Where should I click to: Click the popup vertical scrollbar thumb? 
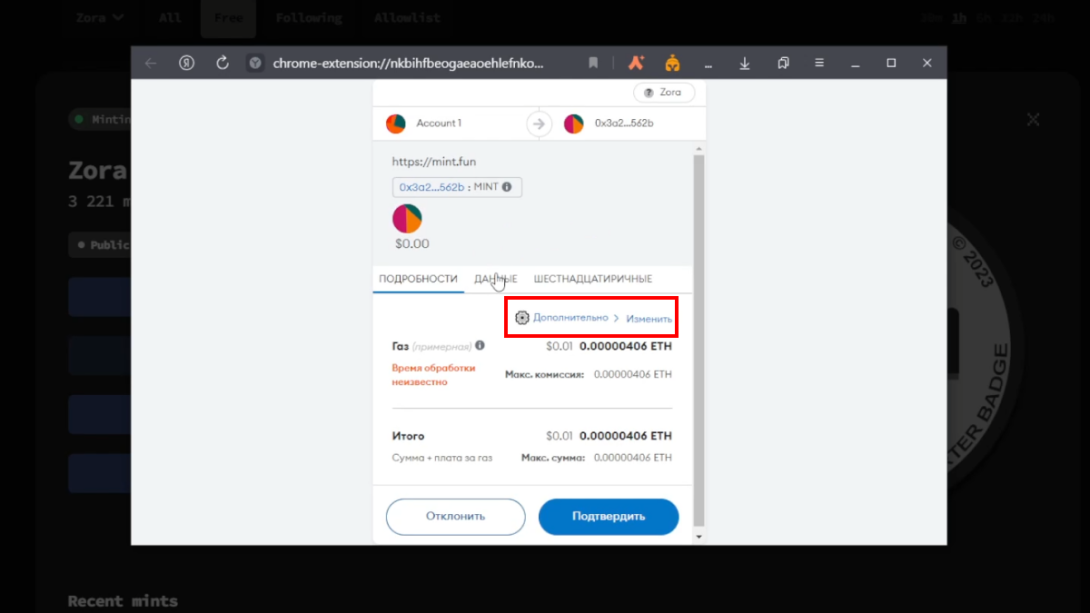click(699, 340)
